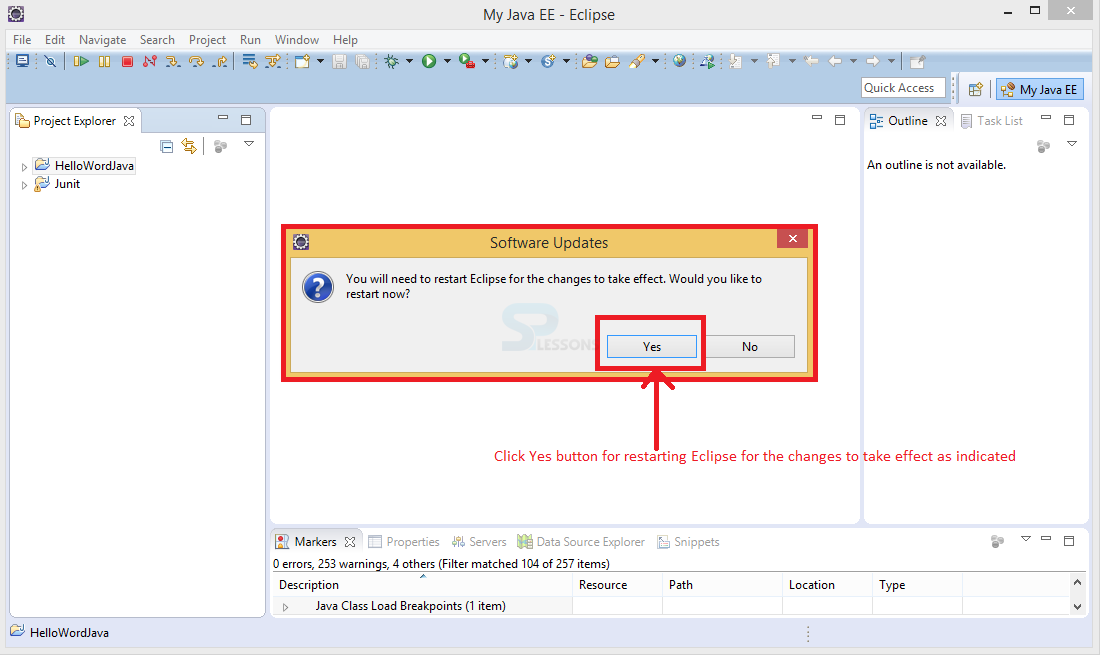The height and width of the screenshot is (655, 1100).
Task: Click the Open Perspective icon
Action: 975,89
